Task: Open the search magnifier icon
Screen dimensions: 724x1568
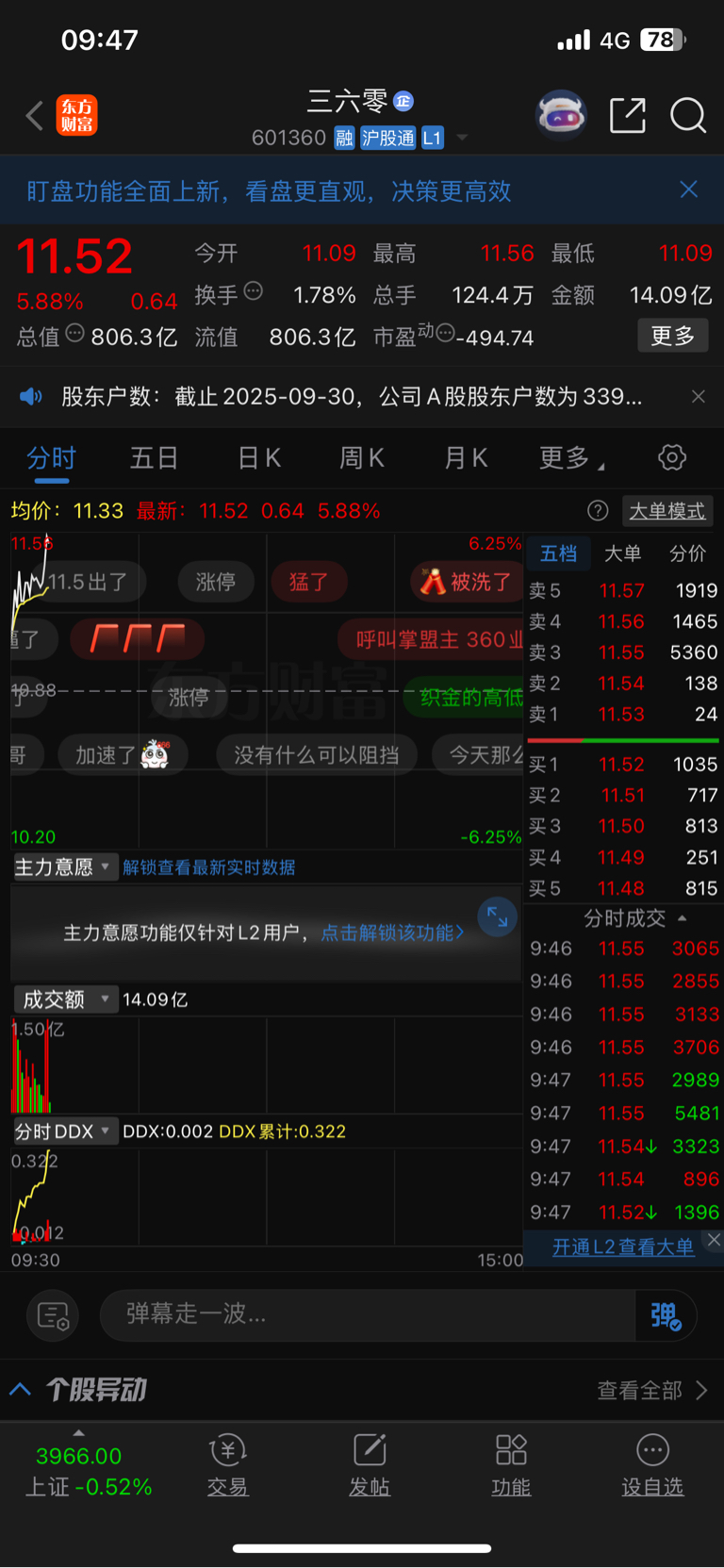Action: pyautogui.click(x=688, y=116)
